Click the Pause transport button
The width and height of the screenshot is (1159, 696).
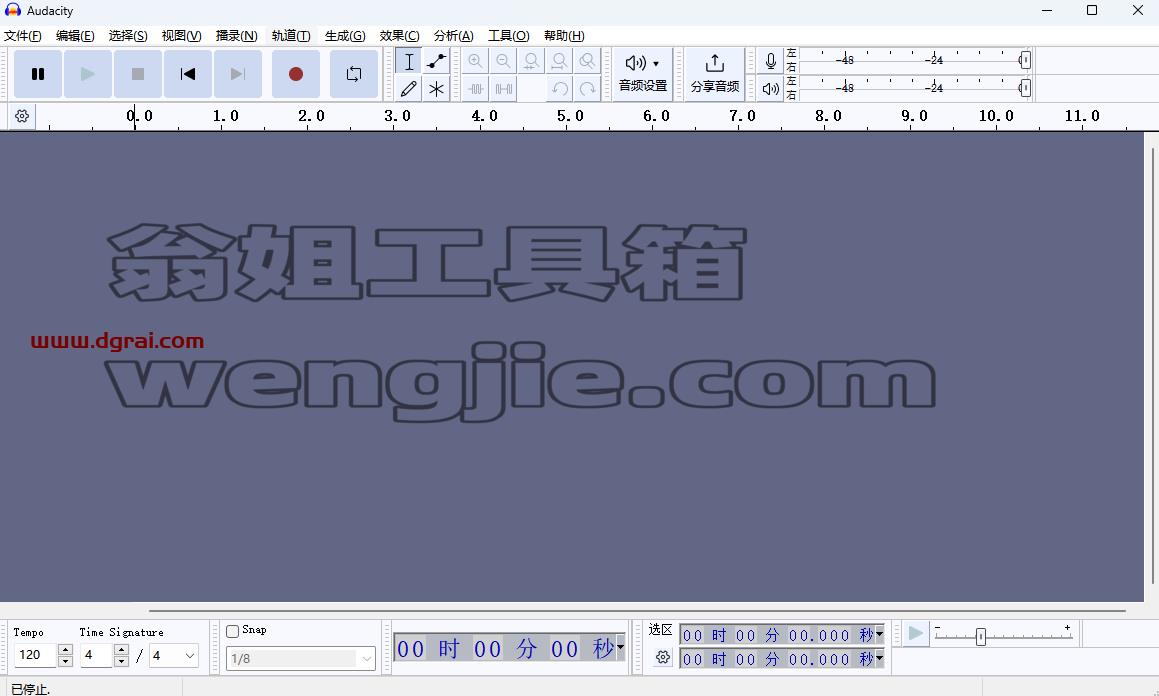point(38,74)
